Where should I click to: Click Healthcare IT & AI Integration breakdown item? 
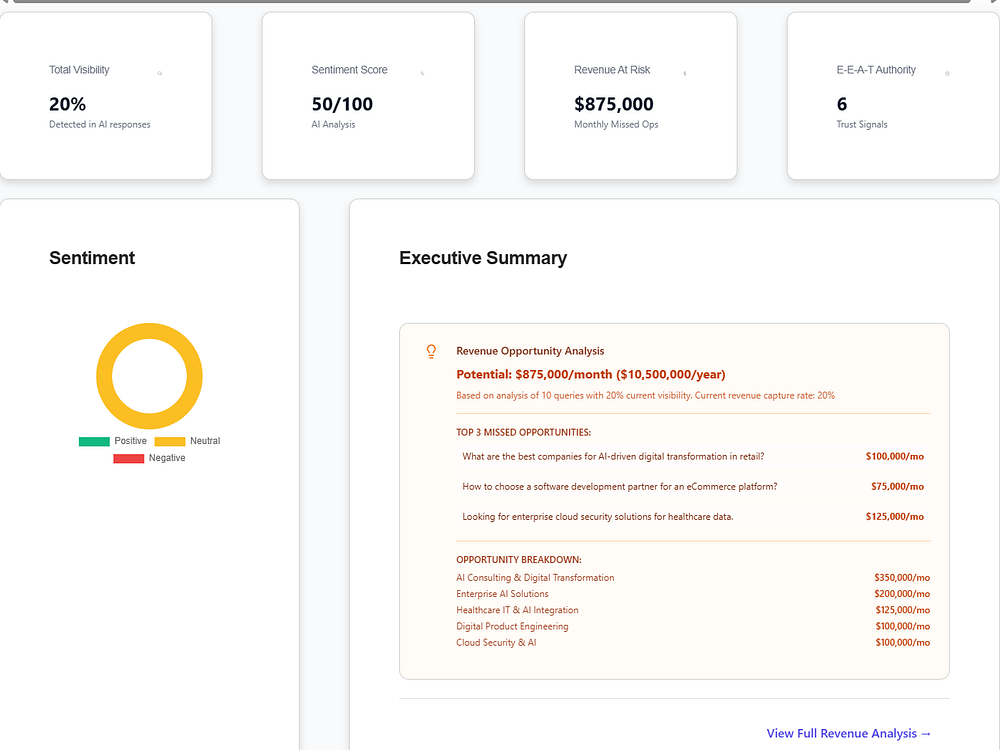517,610
